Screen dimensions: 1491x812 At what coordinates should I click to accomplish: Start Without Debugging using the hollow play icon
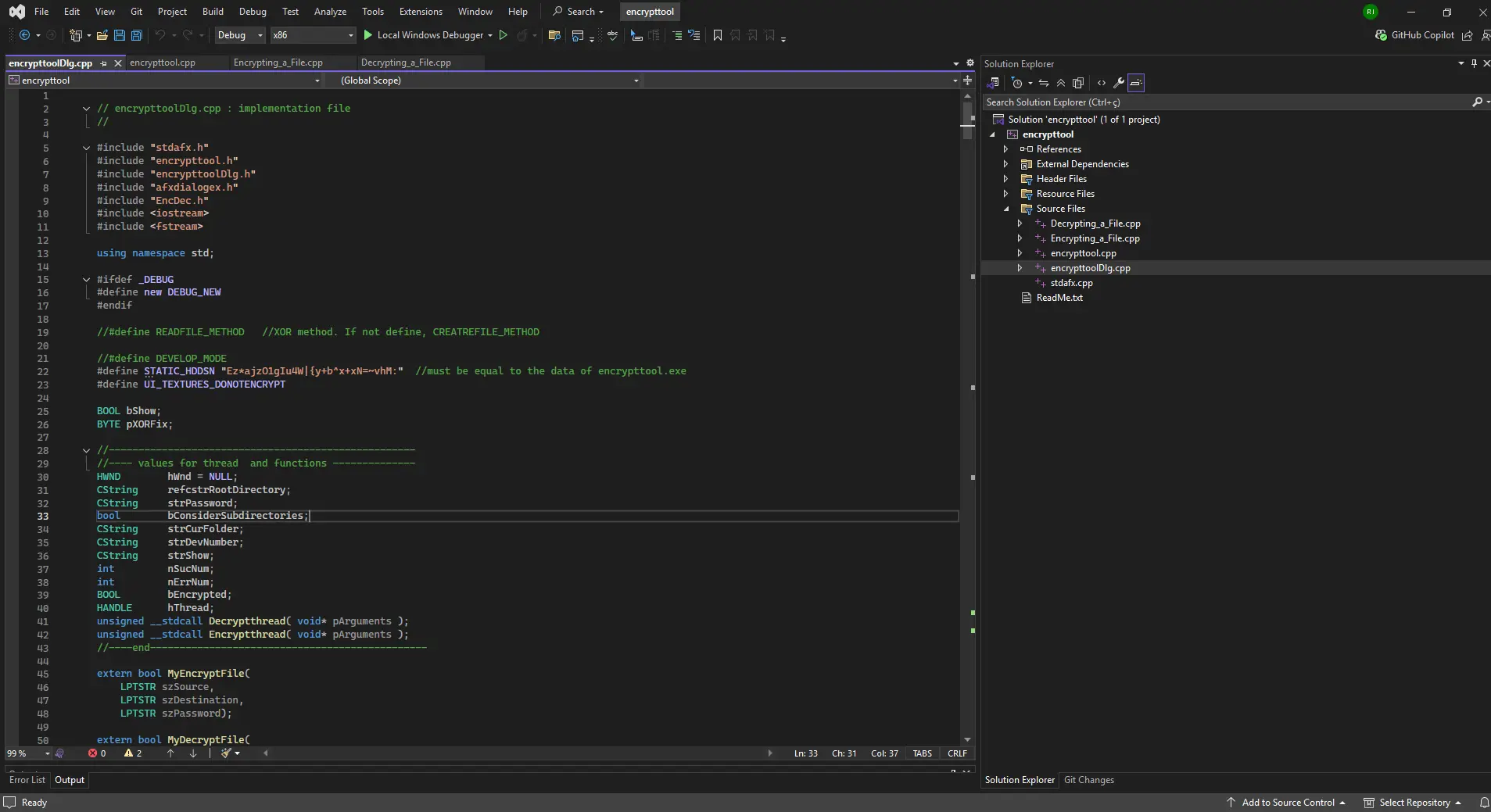coord(504,35)
